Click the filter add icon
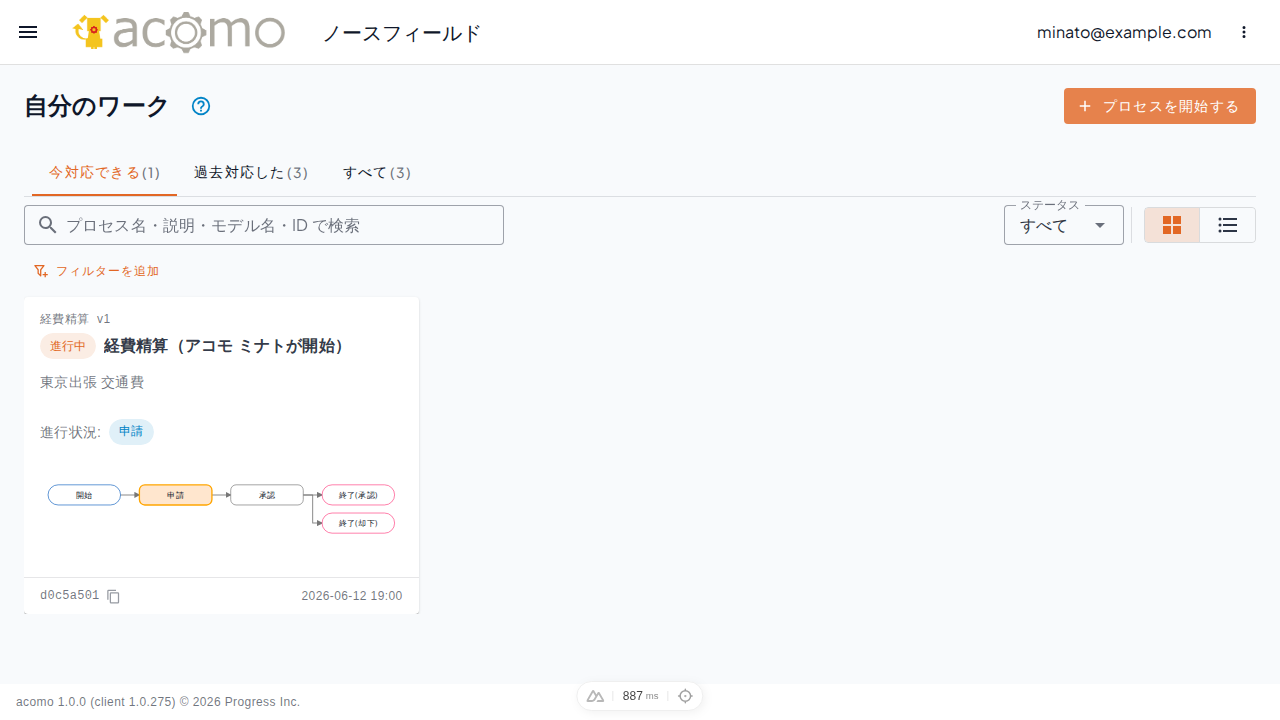 pyautogui.click(x=41, y=271)
